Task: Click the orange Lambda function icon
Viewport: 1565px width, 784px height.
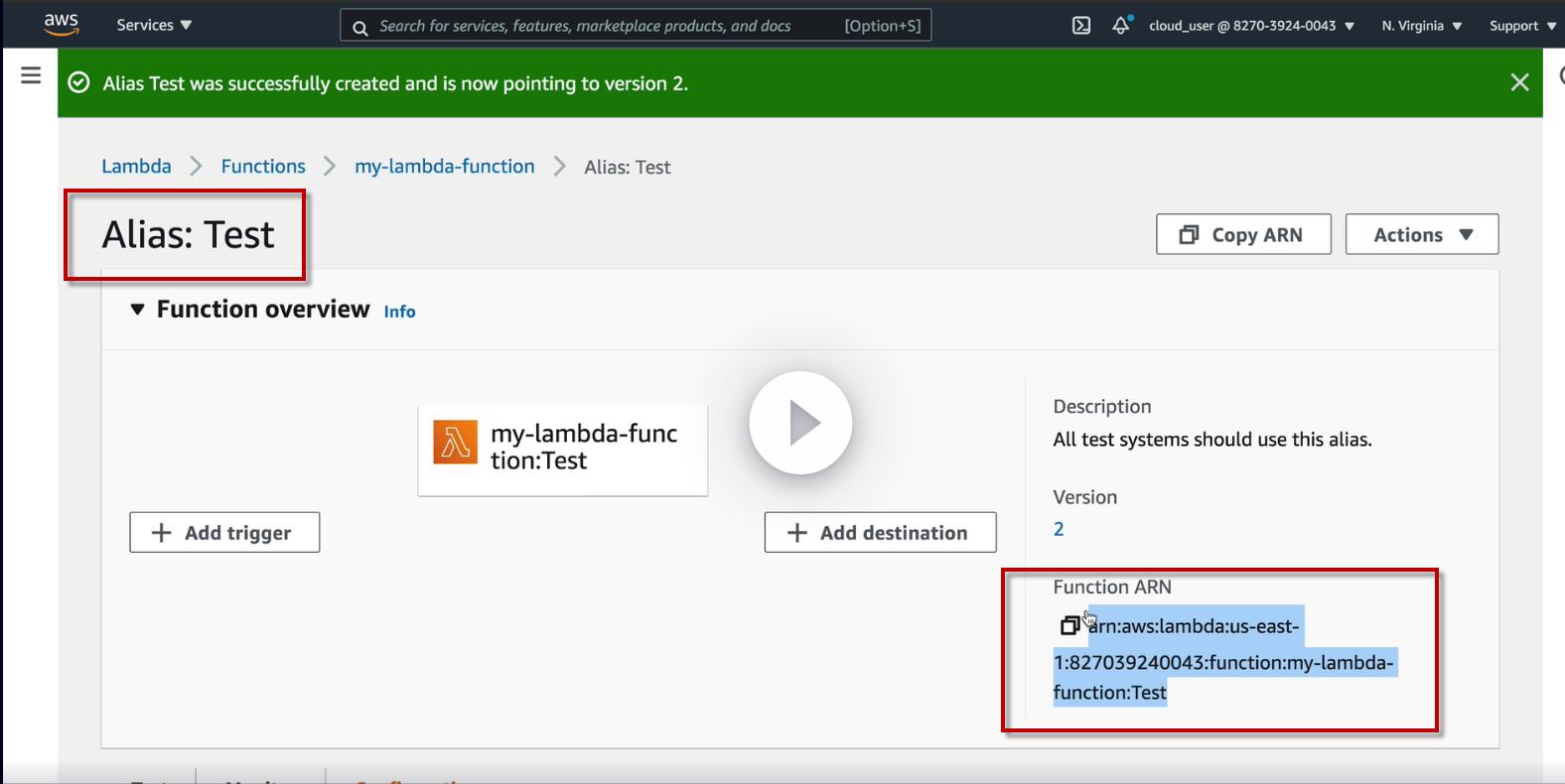Action: (455, 443)
